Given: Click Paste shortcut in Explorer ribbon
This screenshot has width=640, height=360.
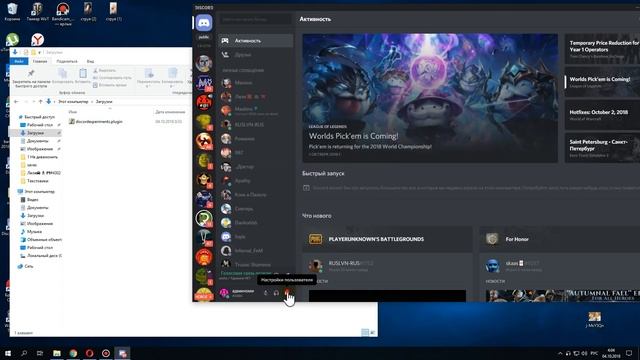Looking at the screenshot, I should 109,85.
